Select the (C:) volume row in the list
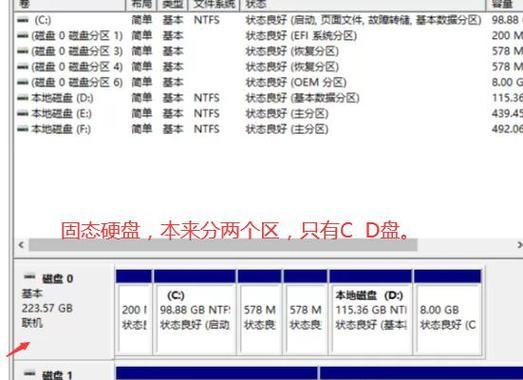The image size is (523, 380). [x=269, y=20]
